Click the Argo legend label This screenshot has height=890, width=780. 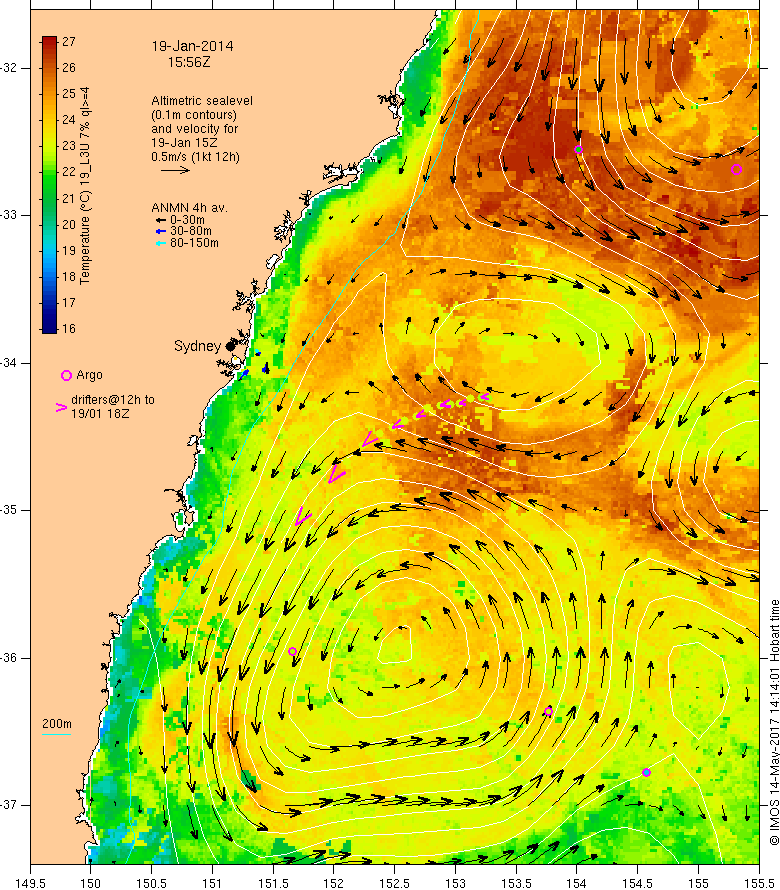point(89,375)
